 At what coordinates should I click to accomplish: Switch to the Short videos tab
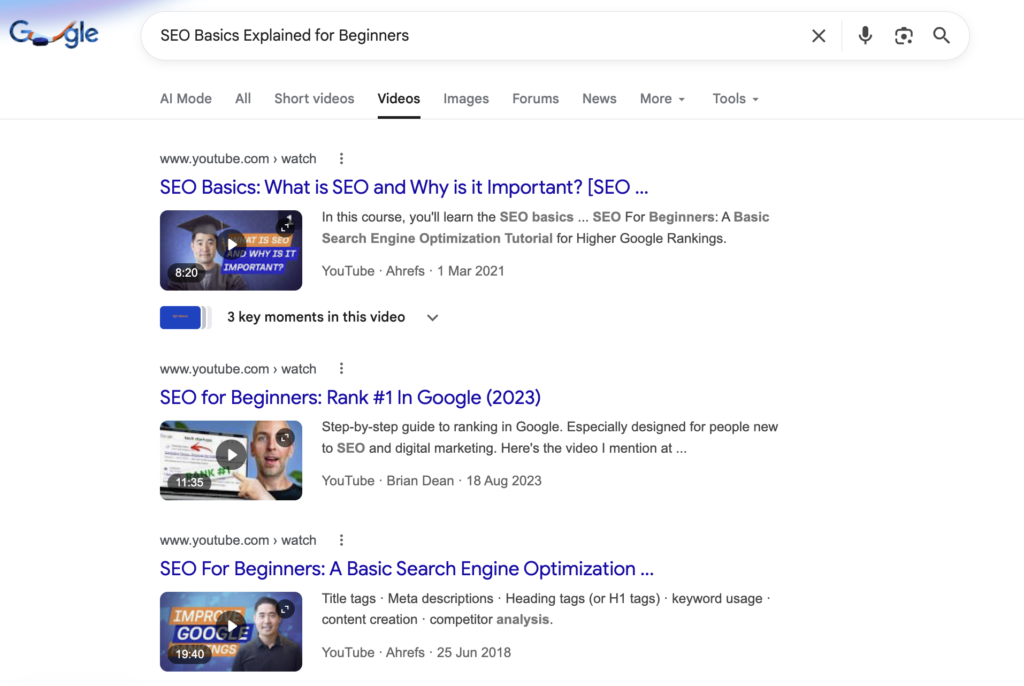[313, 98]
